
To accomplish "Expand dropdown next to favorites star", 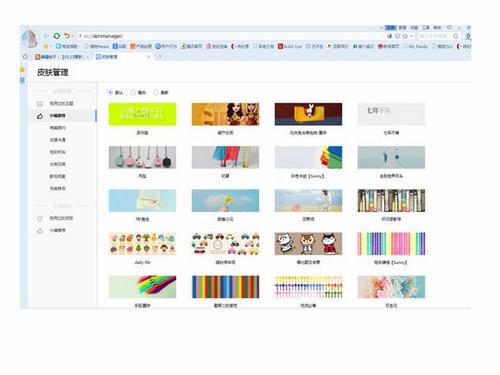I will (51, 46).
